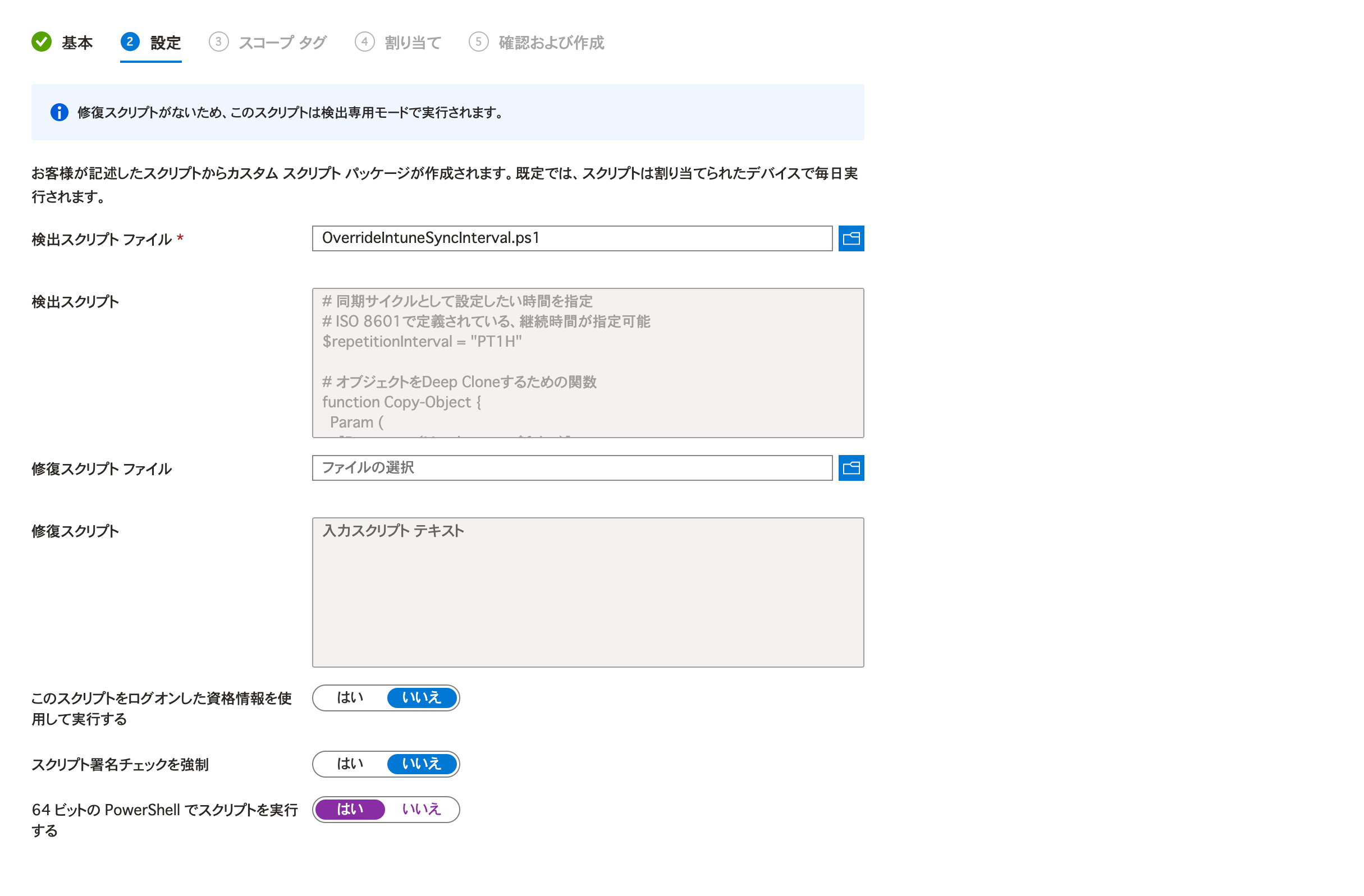Image resolution: width=1364 pixels, height=896 pixels.
Task: Switch to the 割り当て tab
Action: (399, 43)
